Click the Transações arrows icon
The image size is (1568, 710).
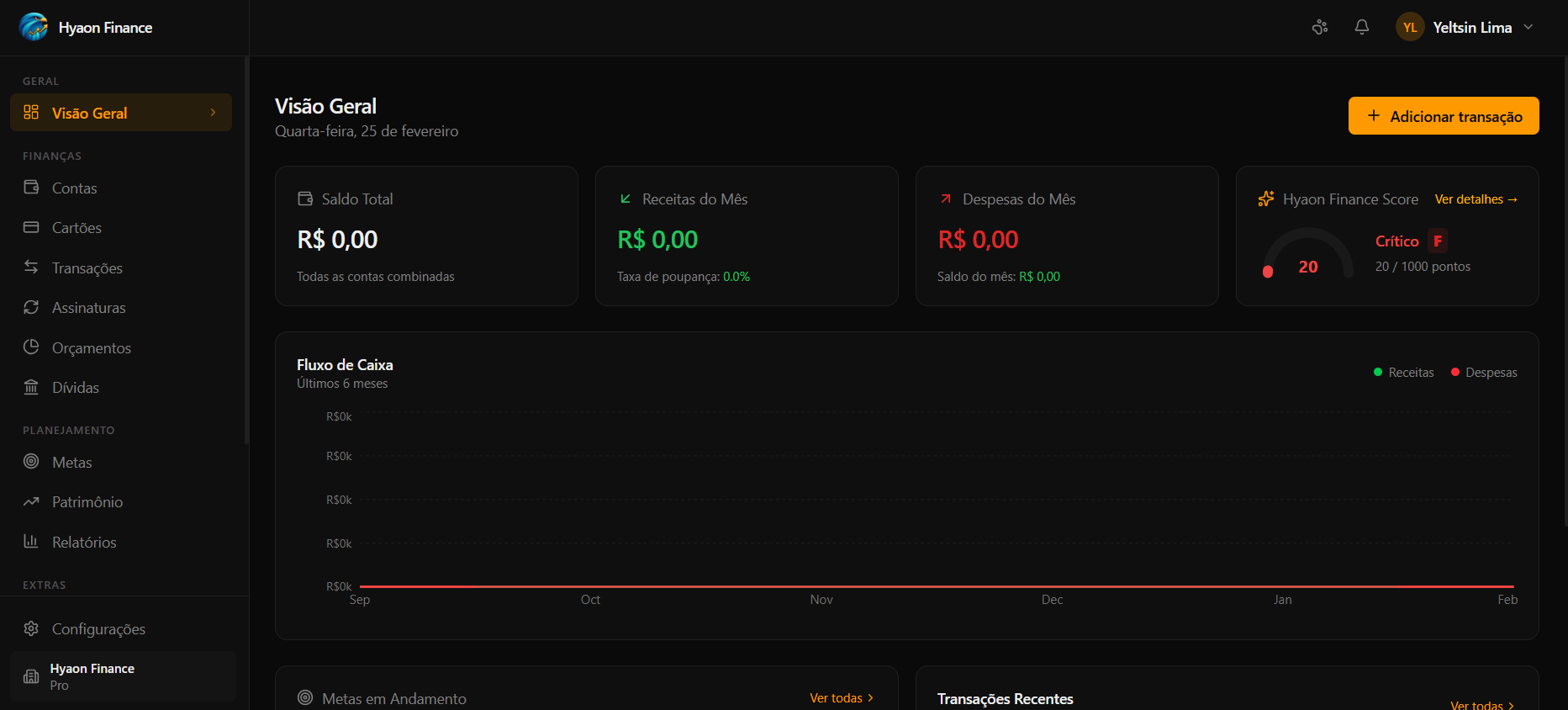[31, 267]
